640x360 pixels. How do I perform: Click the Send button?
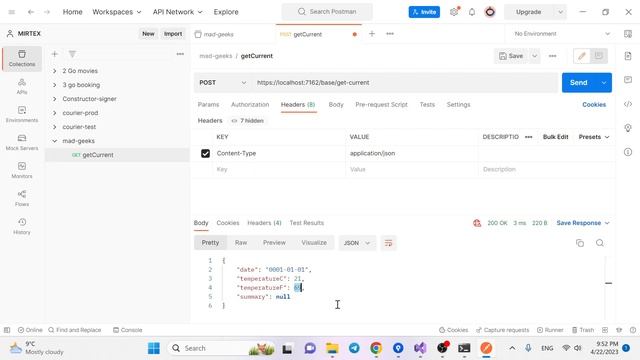click(579, 83)
